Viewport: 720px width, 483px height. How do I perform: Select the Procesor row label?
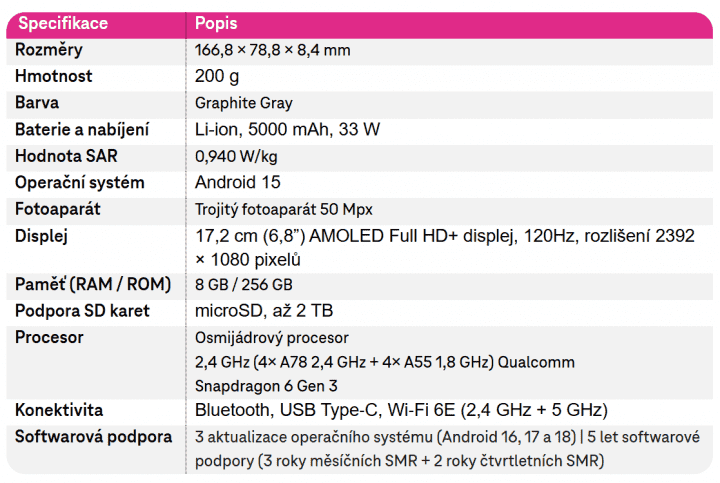tap(49, 337)
